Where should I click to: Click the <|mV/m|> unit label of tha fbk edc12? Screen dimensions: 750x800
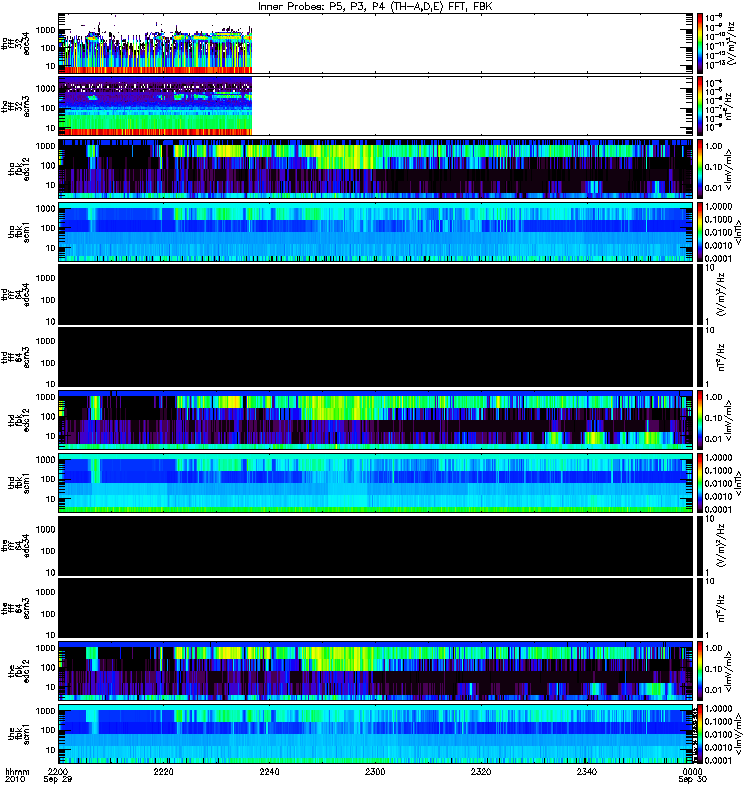click(728, 169)
